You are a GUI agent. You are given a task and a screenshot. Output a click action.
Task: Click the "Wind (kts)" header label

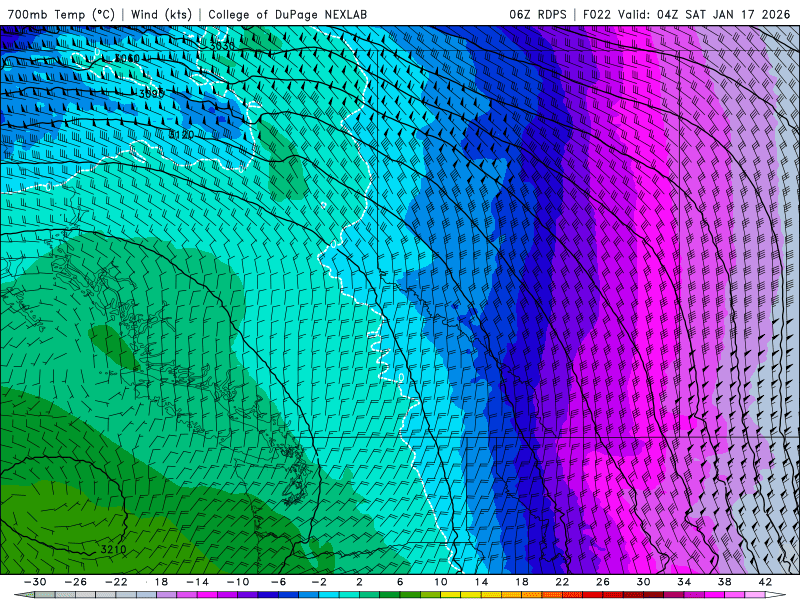coord(161,14)
